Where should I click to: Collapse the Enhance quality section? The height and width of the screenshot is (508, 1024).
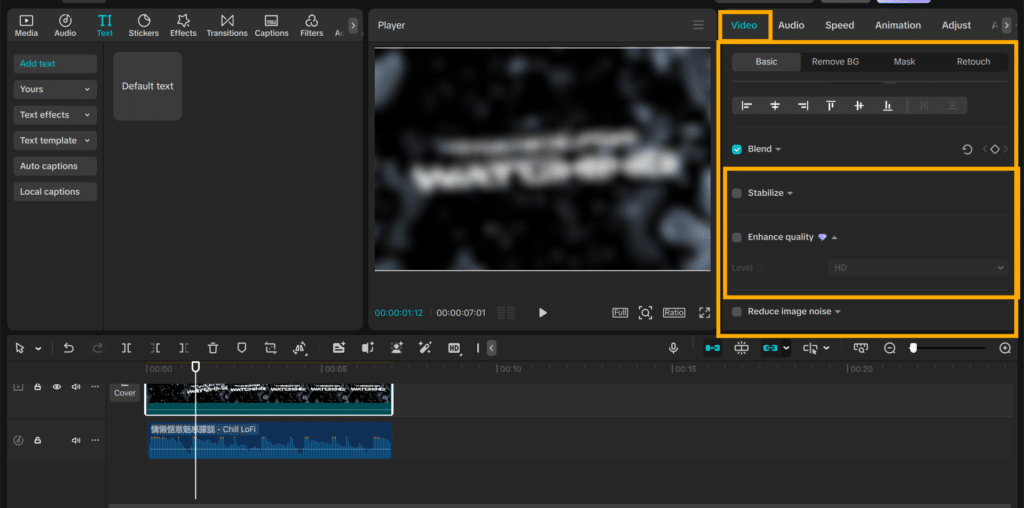pos(834,238)
